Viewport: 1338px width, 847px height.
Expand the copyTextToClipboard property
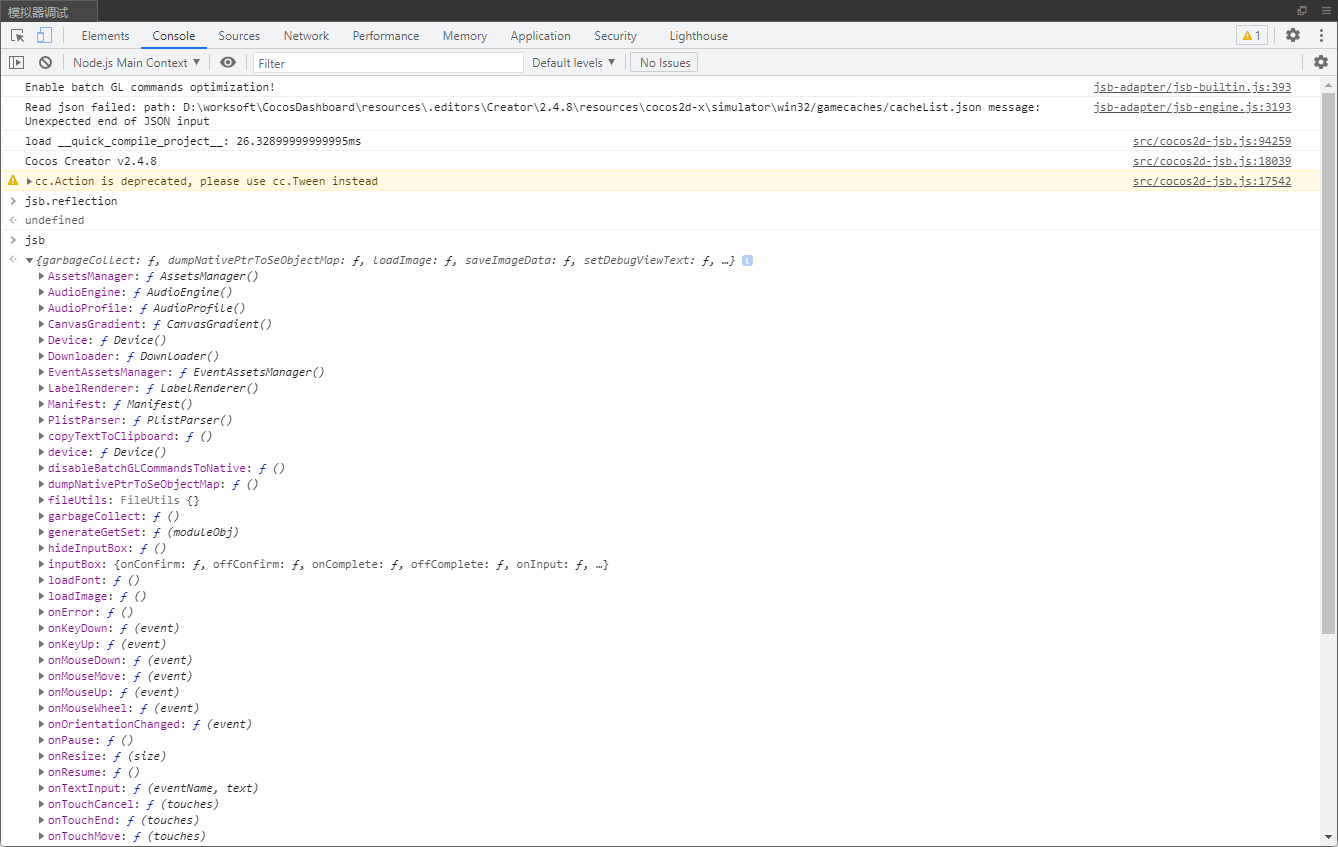coord(42,436)
